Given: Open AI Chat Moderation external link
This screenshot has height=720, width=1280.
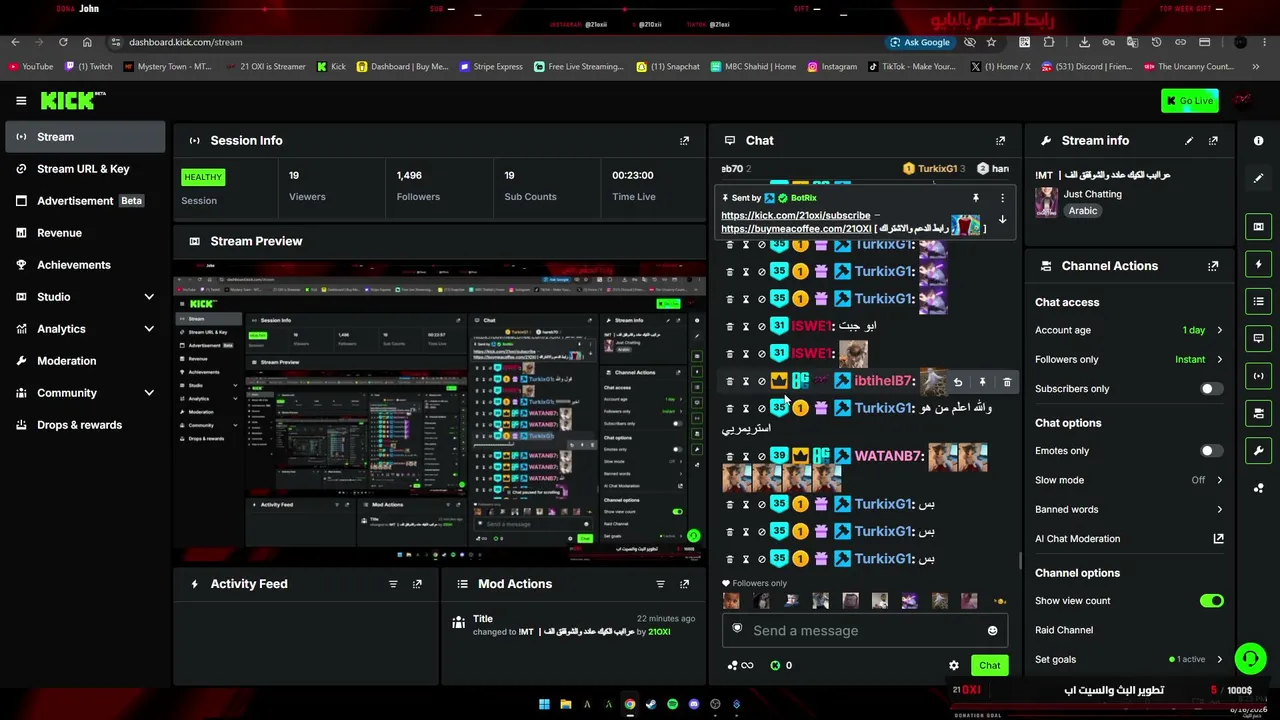Looking at the screenshot, I should 1218,539.
